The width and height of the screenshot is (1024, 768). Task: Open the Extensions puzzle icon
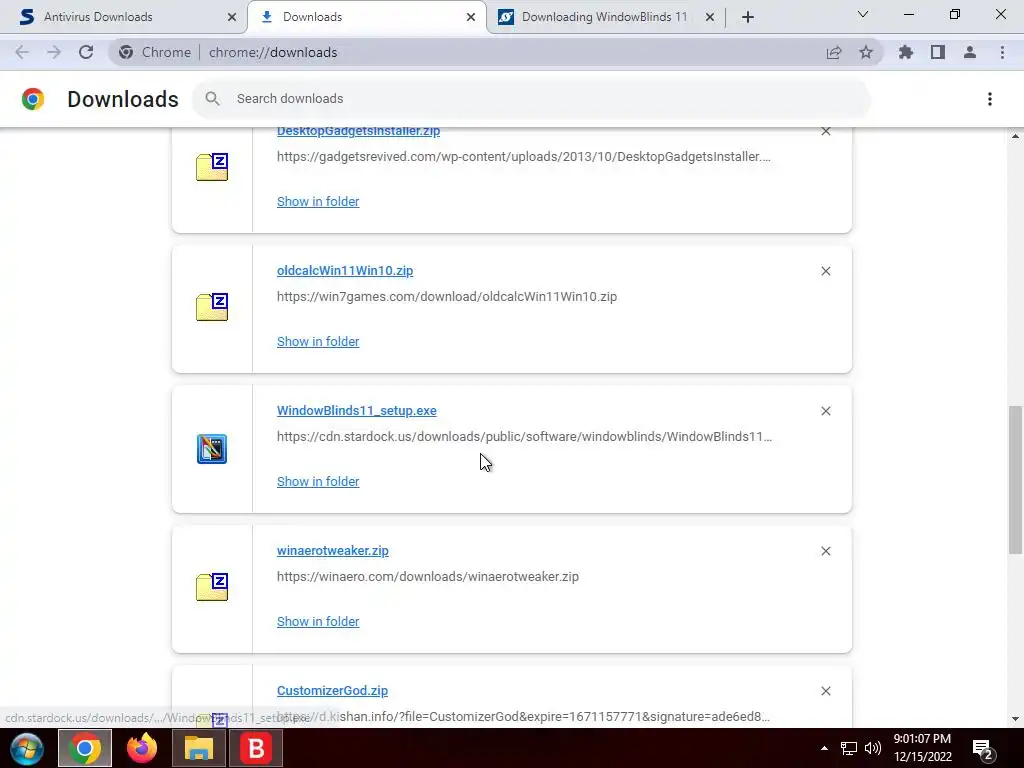pos(906,52)
